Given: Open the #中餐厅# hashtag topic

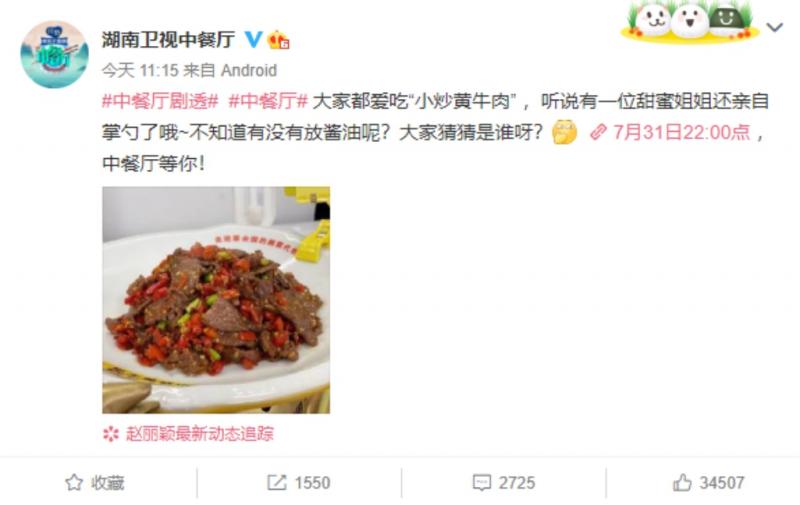Looking at the screenshot, I should pyautogui.click(x=268, y=101).
